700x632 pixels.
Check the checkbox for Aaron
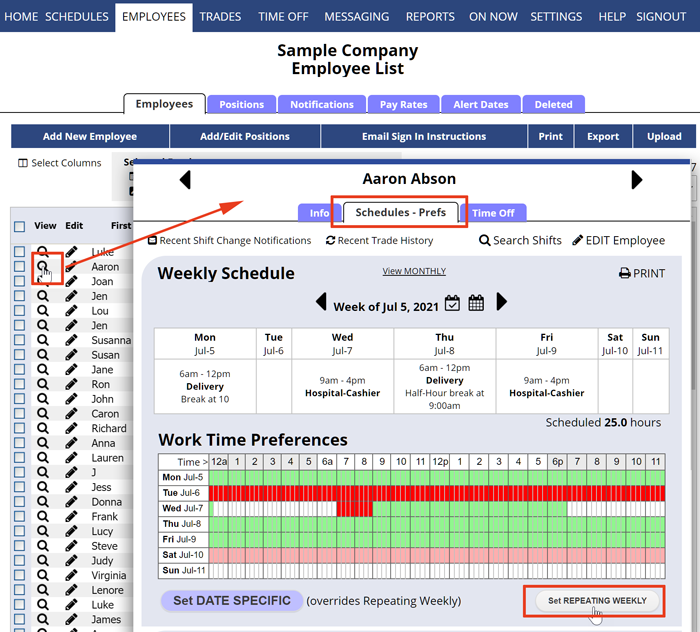19,266
